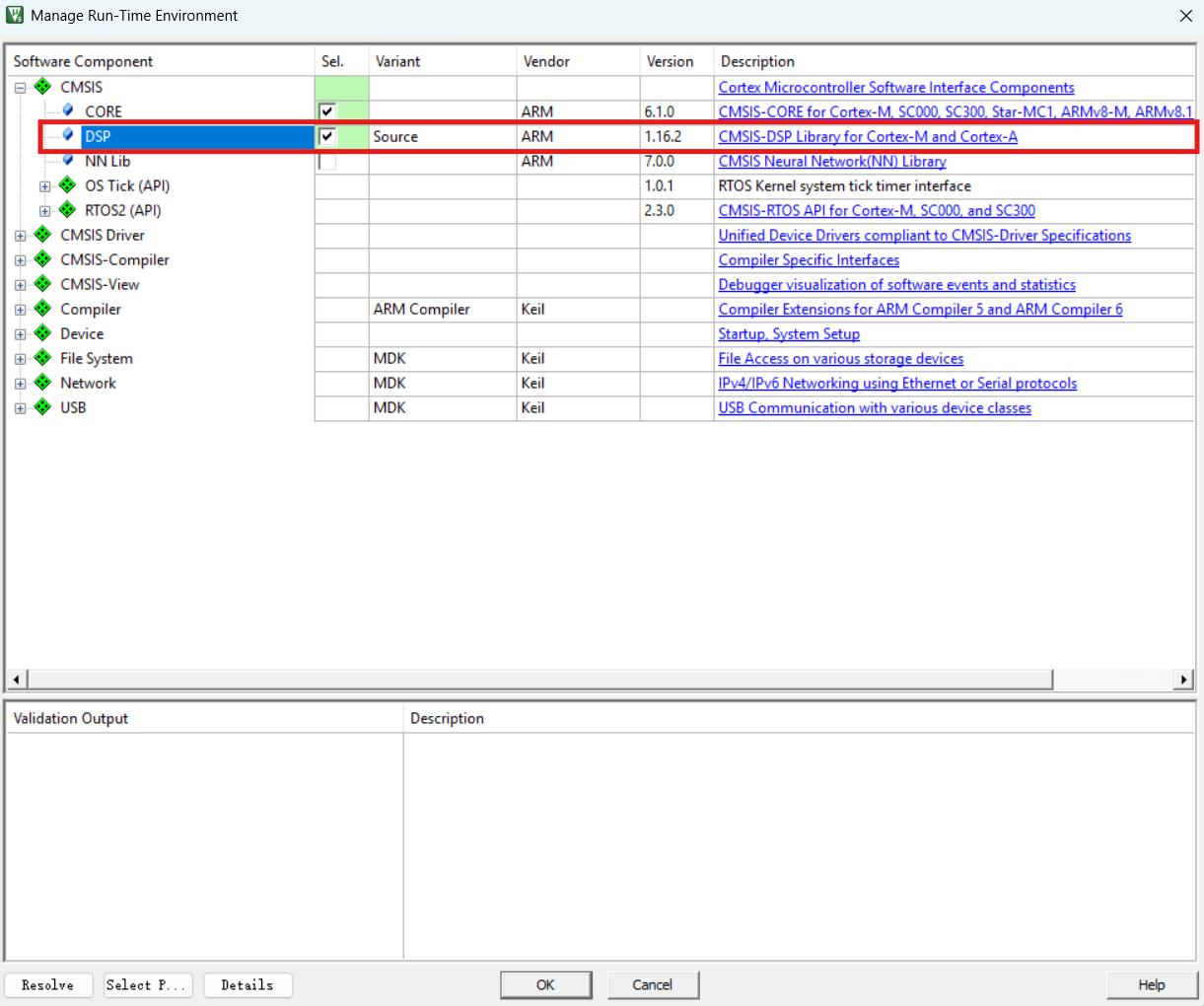Click the blue component icon beside NN Lib

68,160
